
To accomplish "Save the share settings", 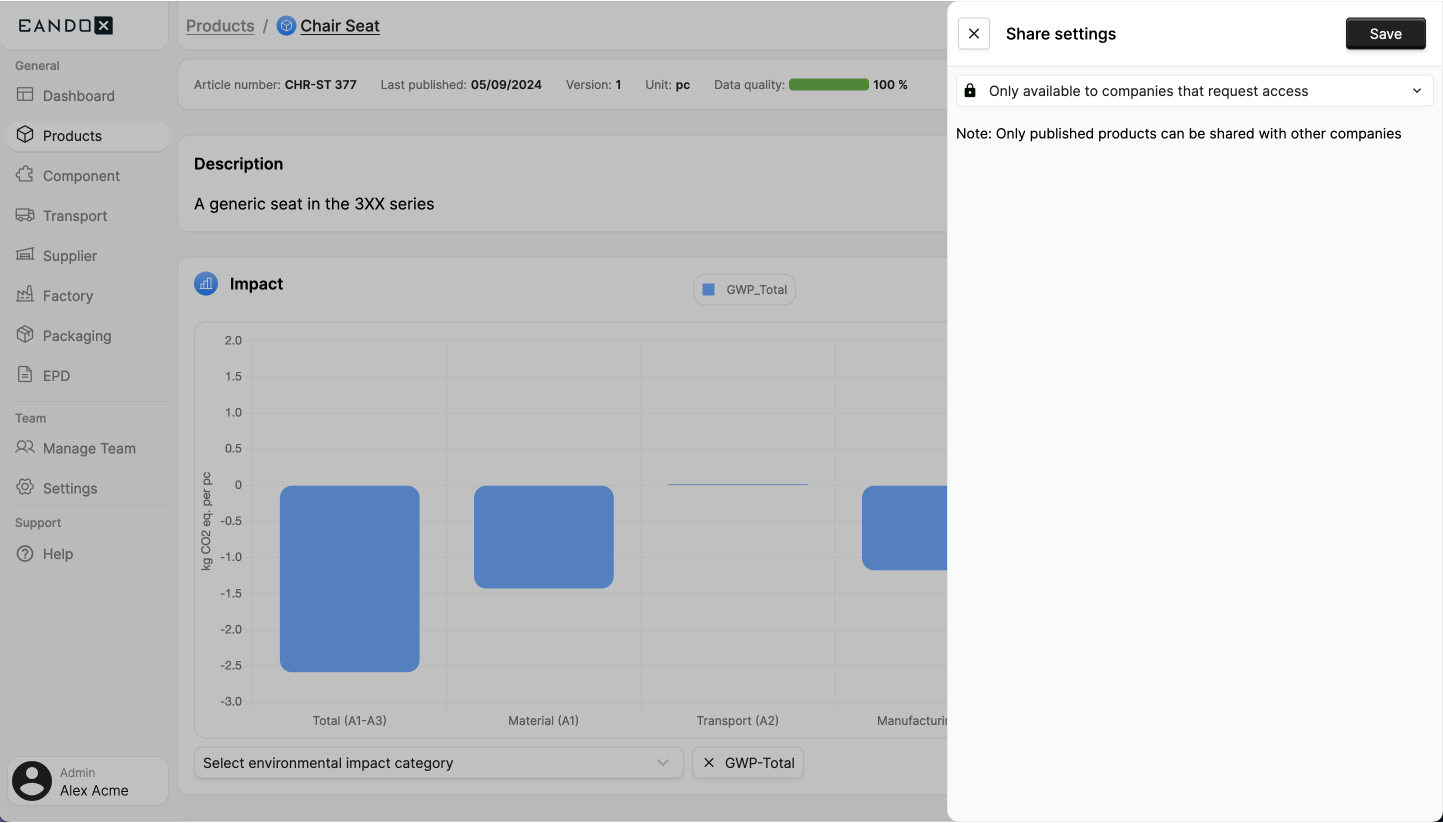I will pyautogui.click(x=1385, y=33).
